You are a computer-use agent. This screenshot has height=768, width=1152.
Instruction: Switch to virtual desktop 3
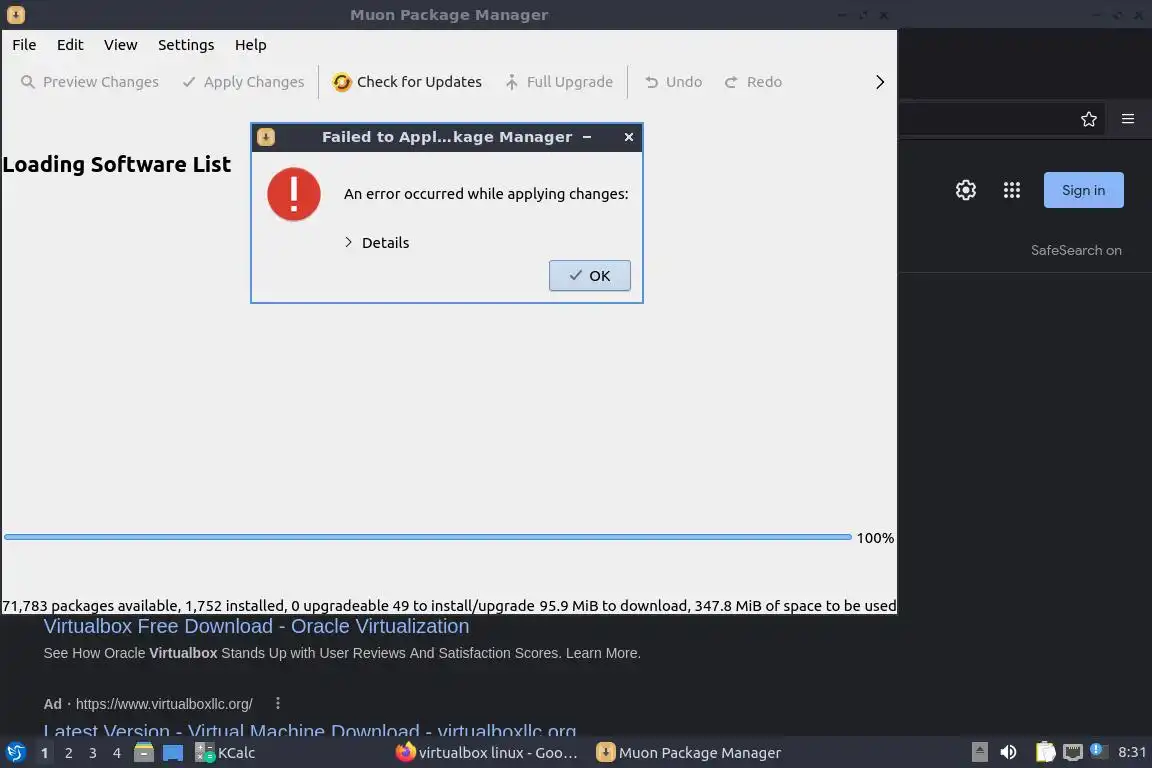(x=93, y=753)
